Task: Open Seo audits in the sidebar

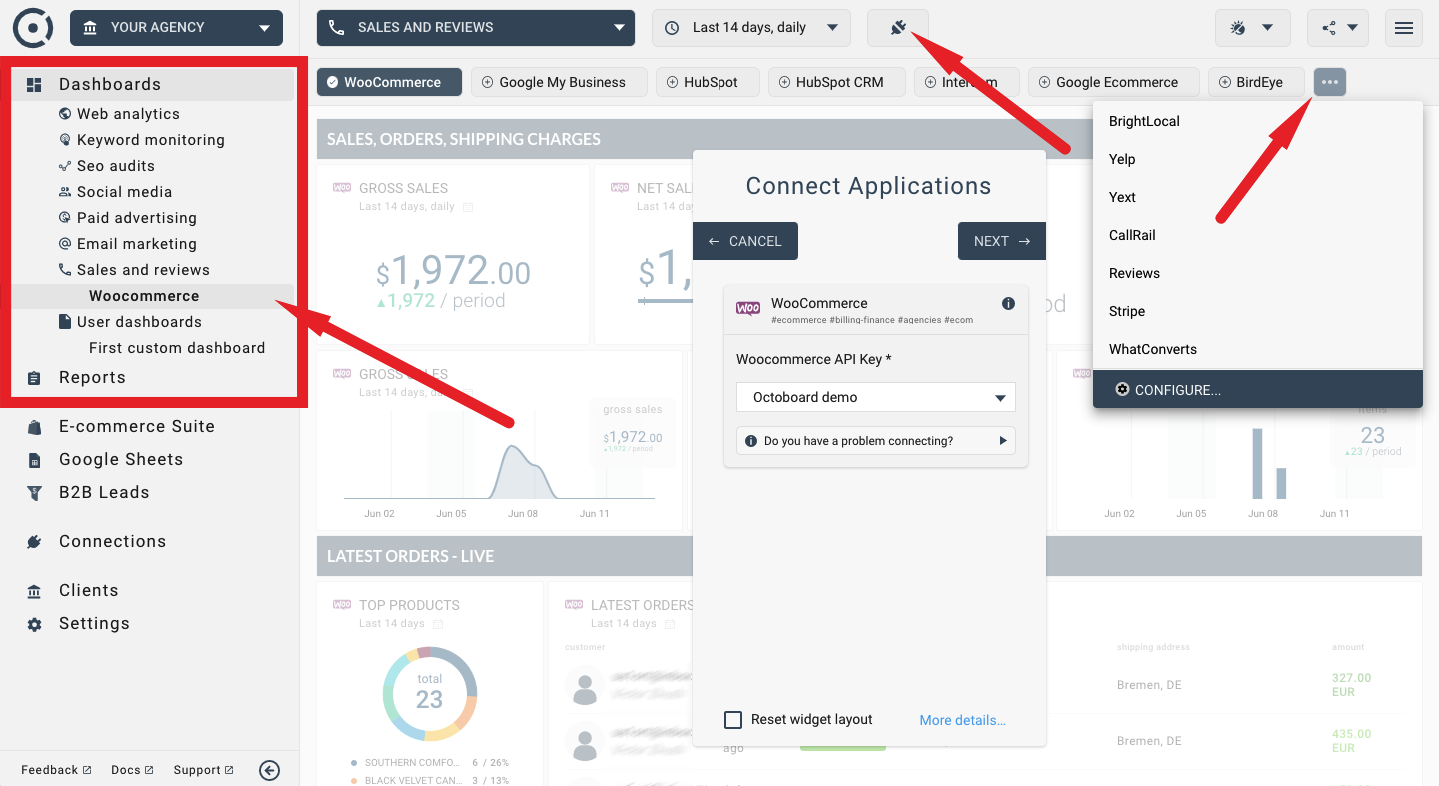Action: tap(115, 166)
